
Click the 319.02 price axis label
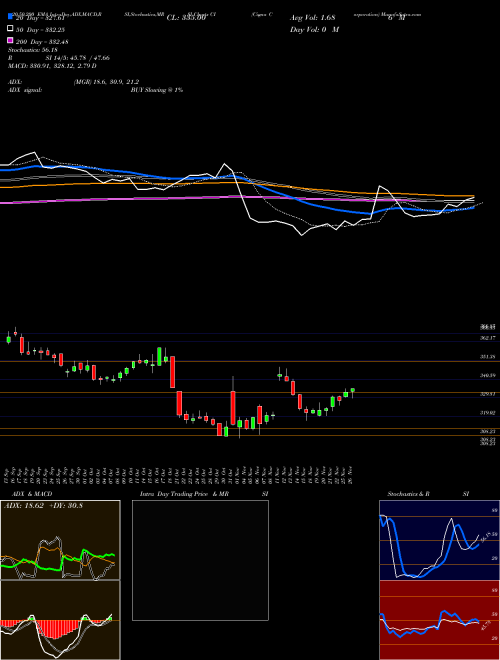coord(489,413)
